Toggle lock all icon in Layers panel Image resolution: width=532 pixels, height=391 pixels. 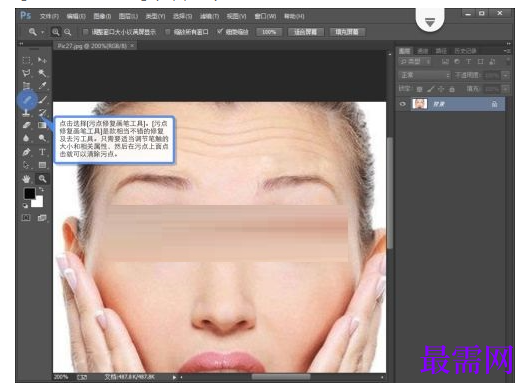[452, 89]
